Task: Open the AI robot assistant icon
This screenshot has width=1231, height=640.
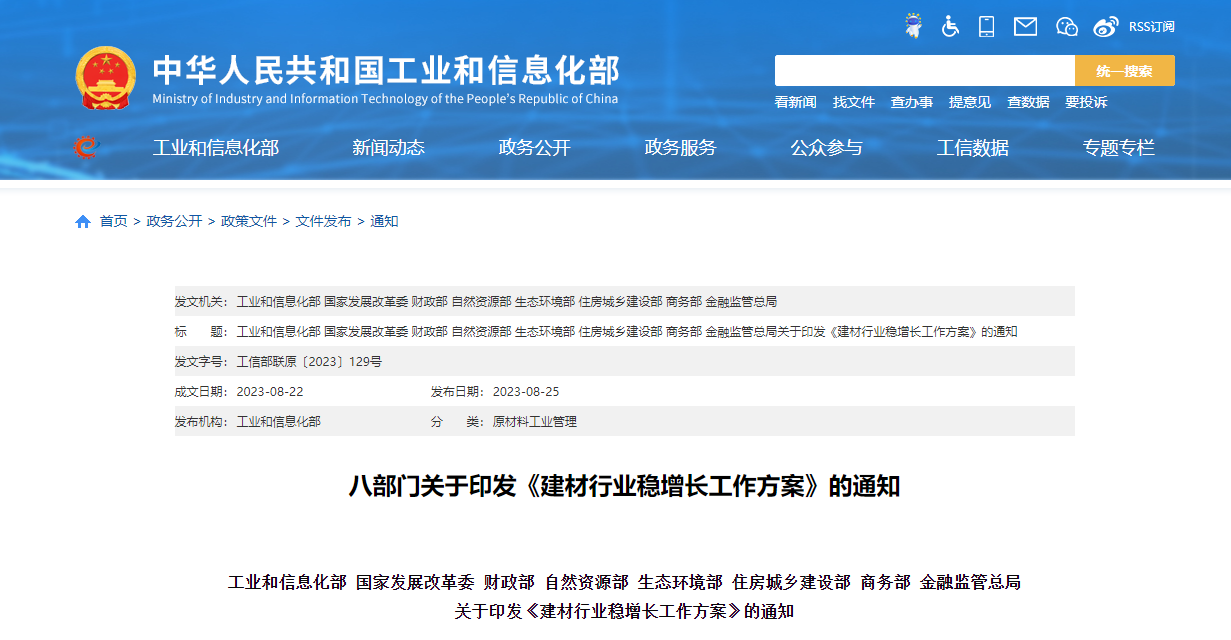Action: [x=912, y=26]
